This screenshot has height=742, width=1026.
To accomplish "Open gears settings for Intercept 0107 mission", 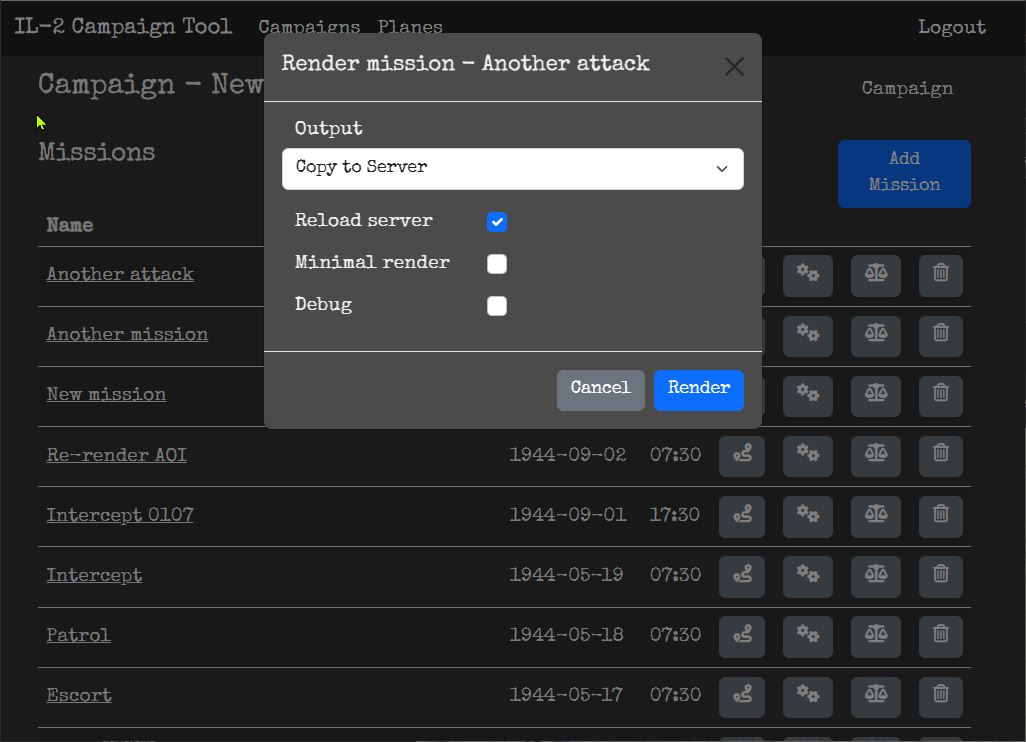I will 808,515.
